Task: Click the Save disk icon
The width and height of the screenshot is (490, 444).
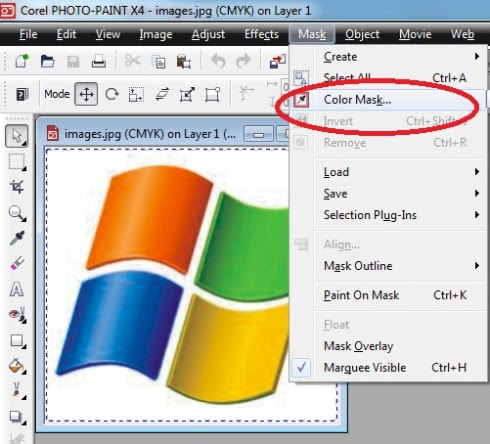Action: point(73,62)
